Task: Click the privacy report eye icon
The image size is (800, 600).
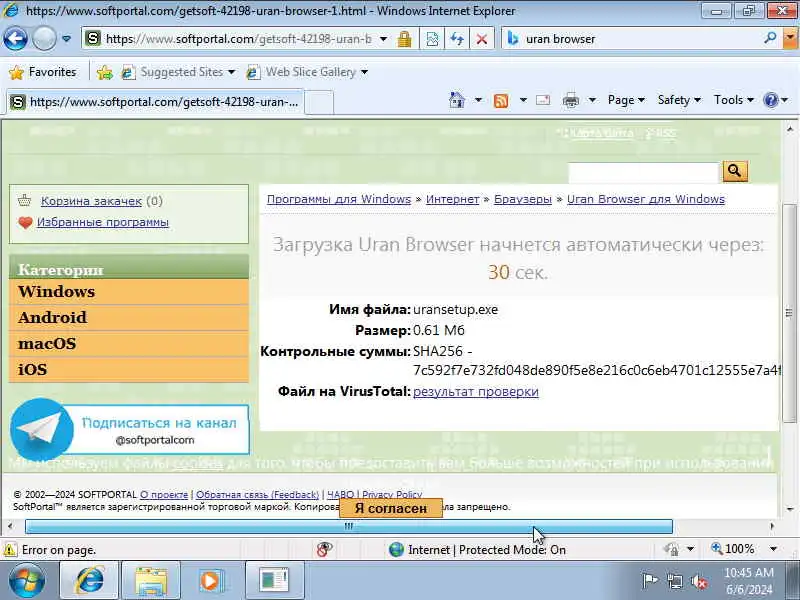Action: pos(324,549)
